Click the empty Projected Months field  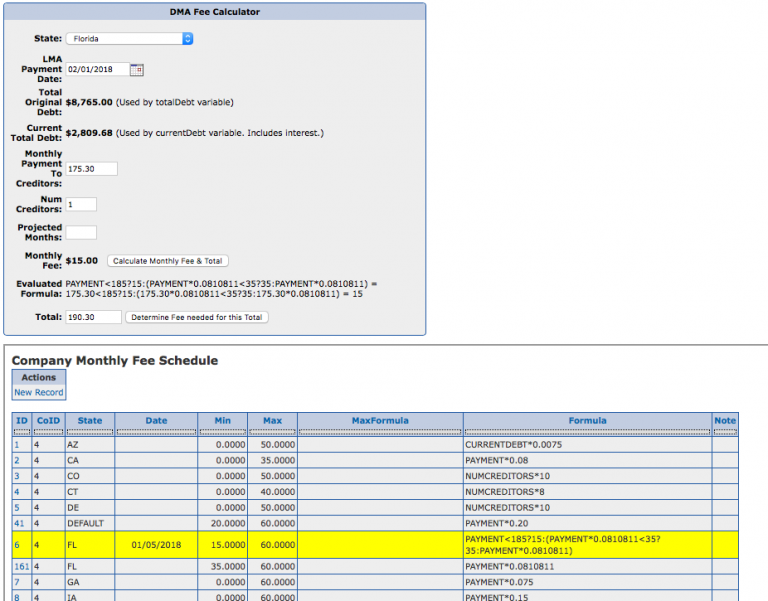coord(81,232)
